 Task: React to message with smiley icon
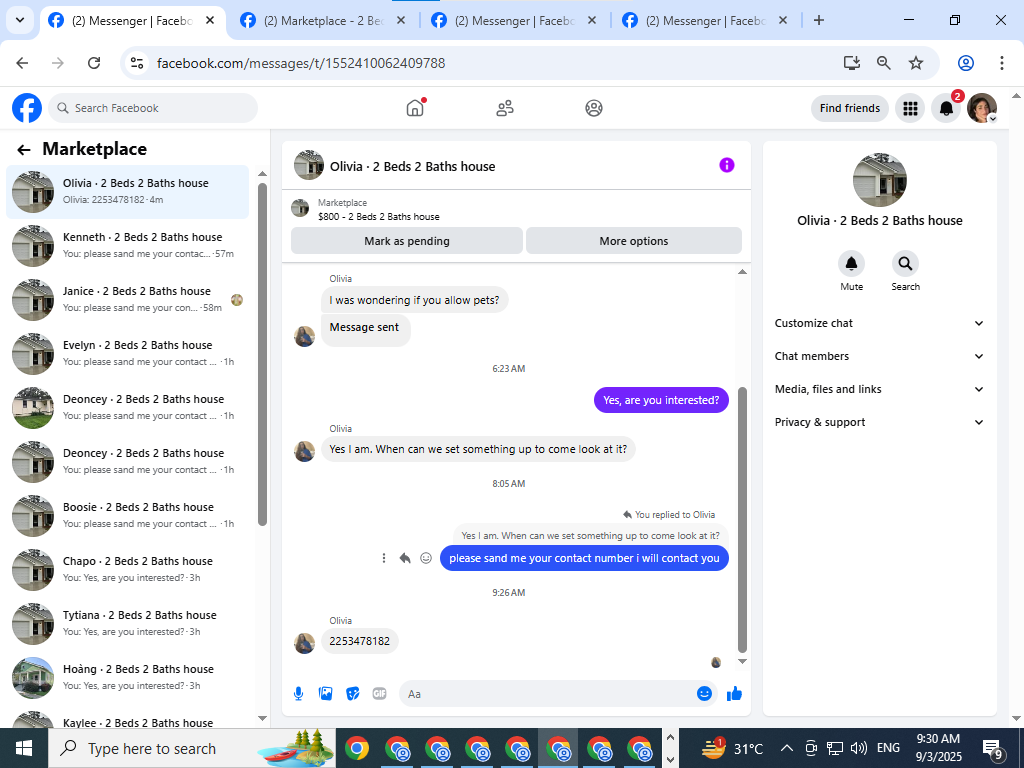[426, 558]
